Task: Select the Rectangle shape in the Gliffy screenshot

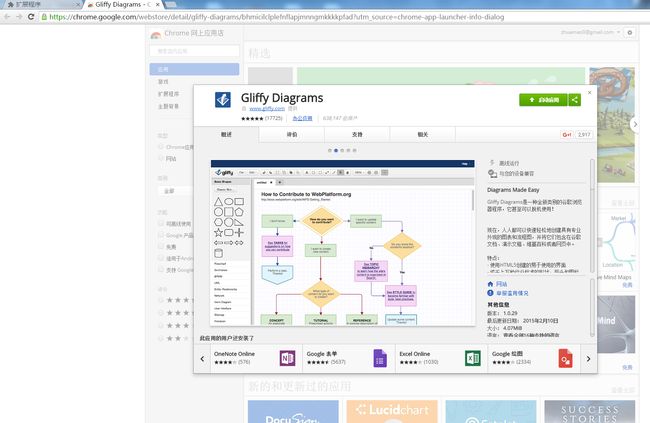Action: point(239,202)
